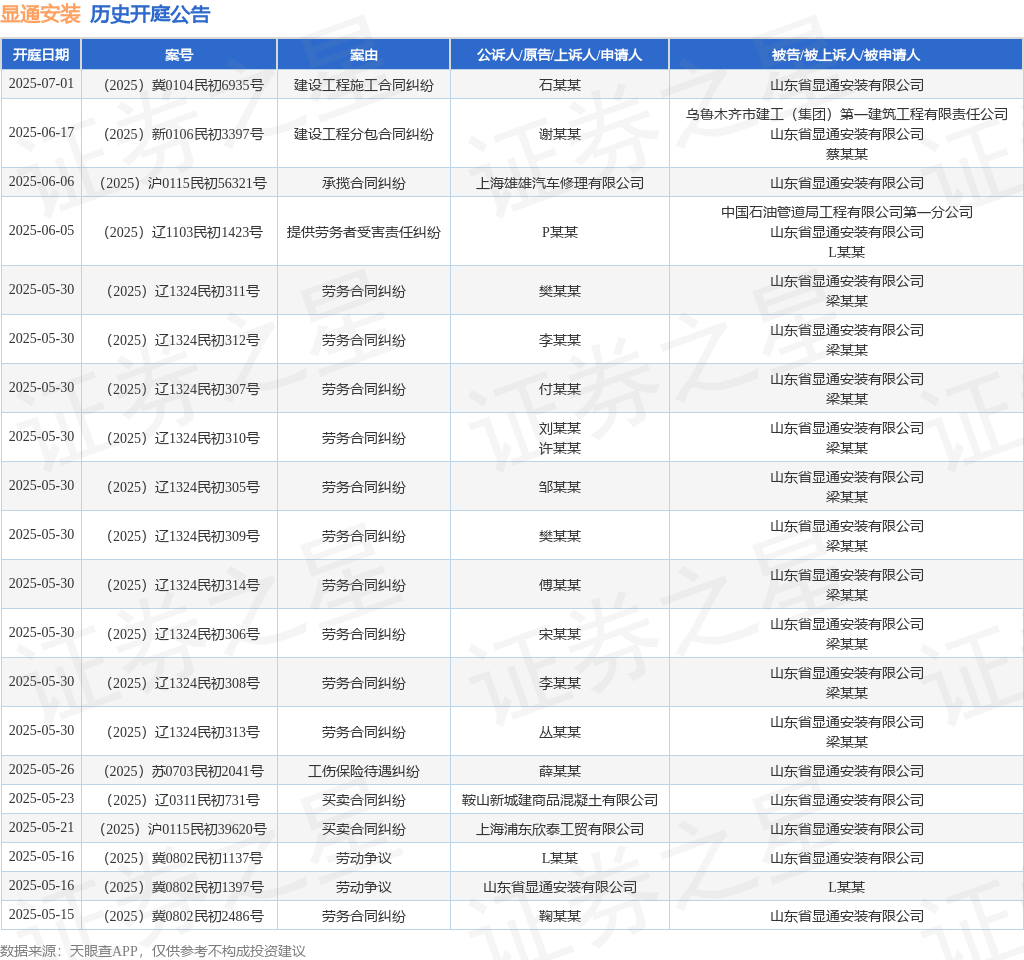
Task: Click date cell 2025-05-23
Action: [41, 798]
